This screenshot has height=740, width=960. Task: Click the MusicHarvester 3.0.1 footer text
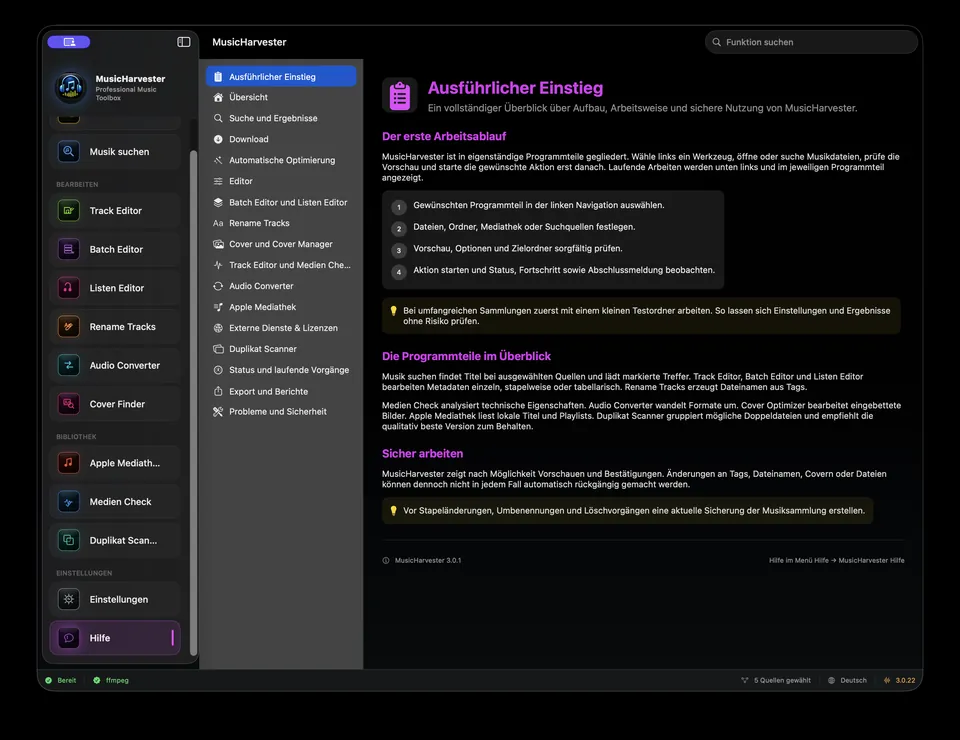427,560
